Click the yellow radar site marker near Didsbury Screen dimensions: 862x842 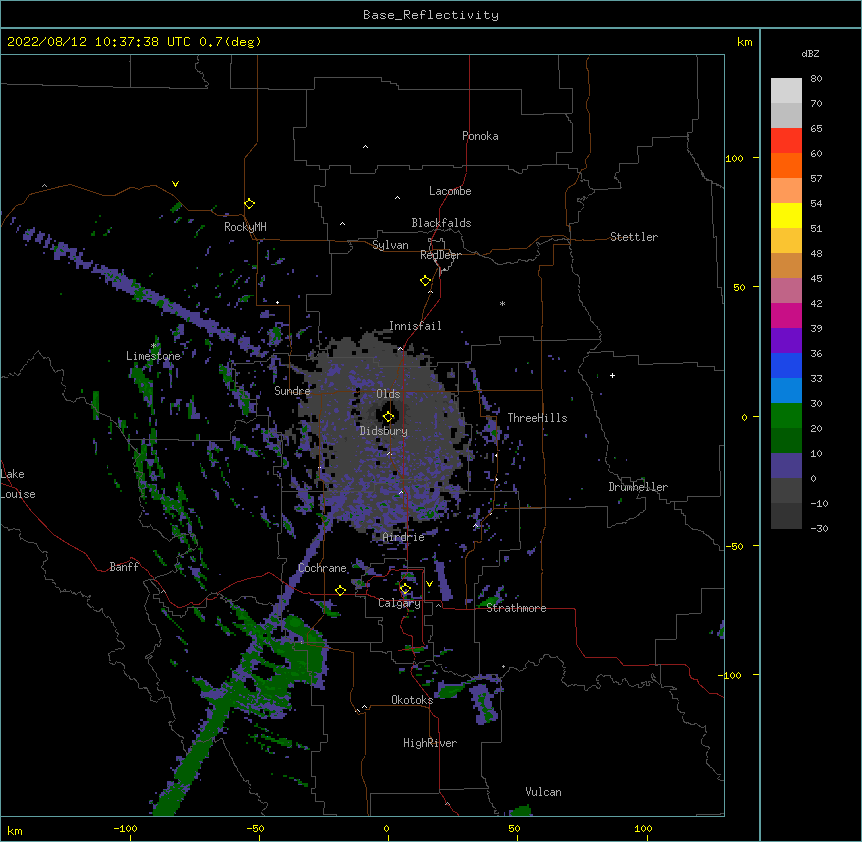point(388,416)
